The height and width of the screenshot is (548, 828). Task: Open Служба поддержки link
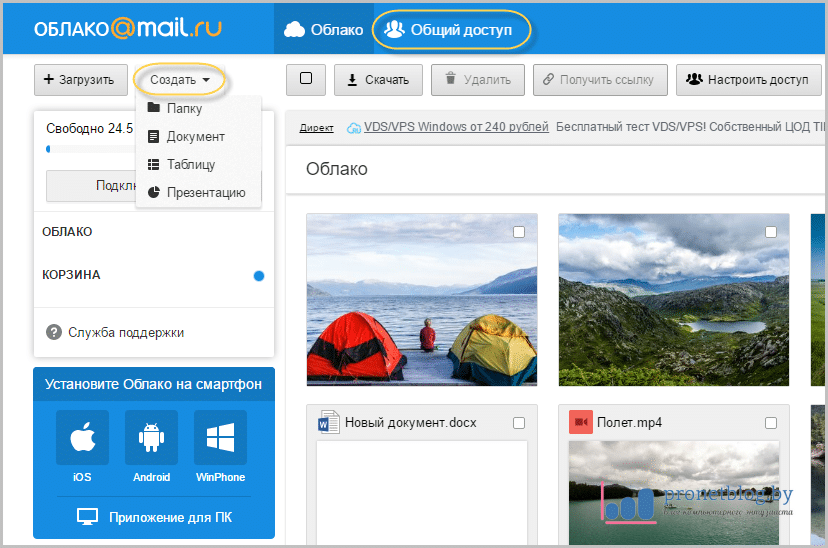126,333
